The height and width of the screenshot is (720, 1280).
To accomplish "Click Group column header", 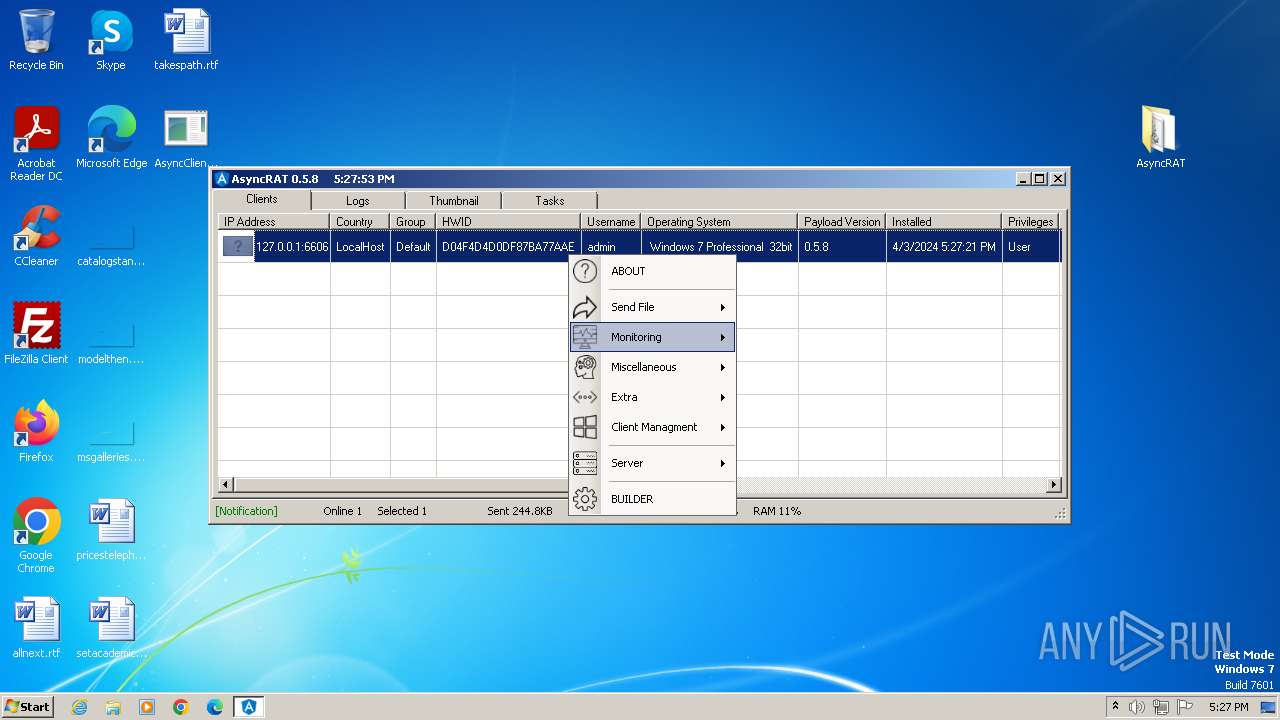I will coord(413,221).
